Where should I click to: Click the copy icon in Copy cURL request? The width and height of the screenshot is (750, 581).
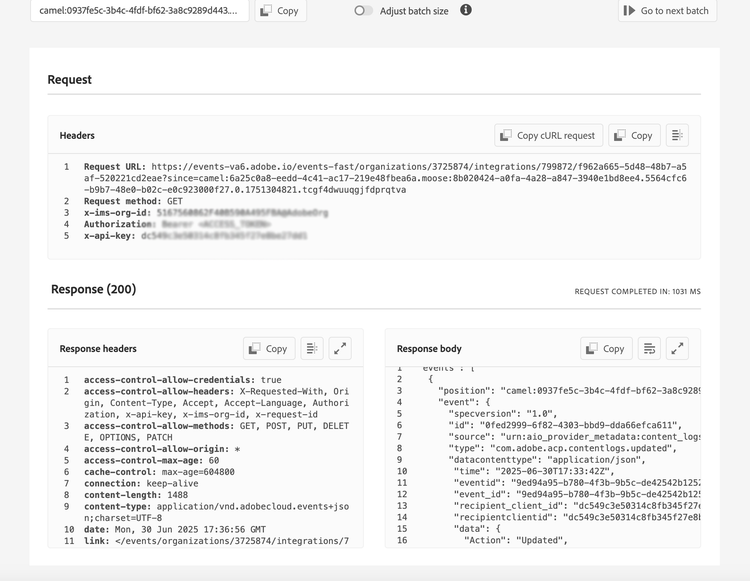pyautogui.click(x=505, y=135)
